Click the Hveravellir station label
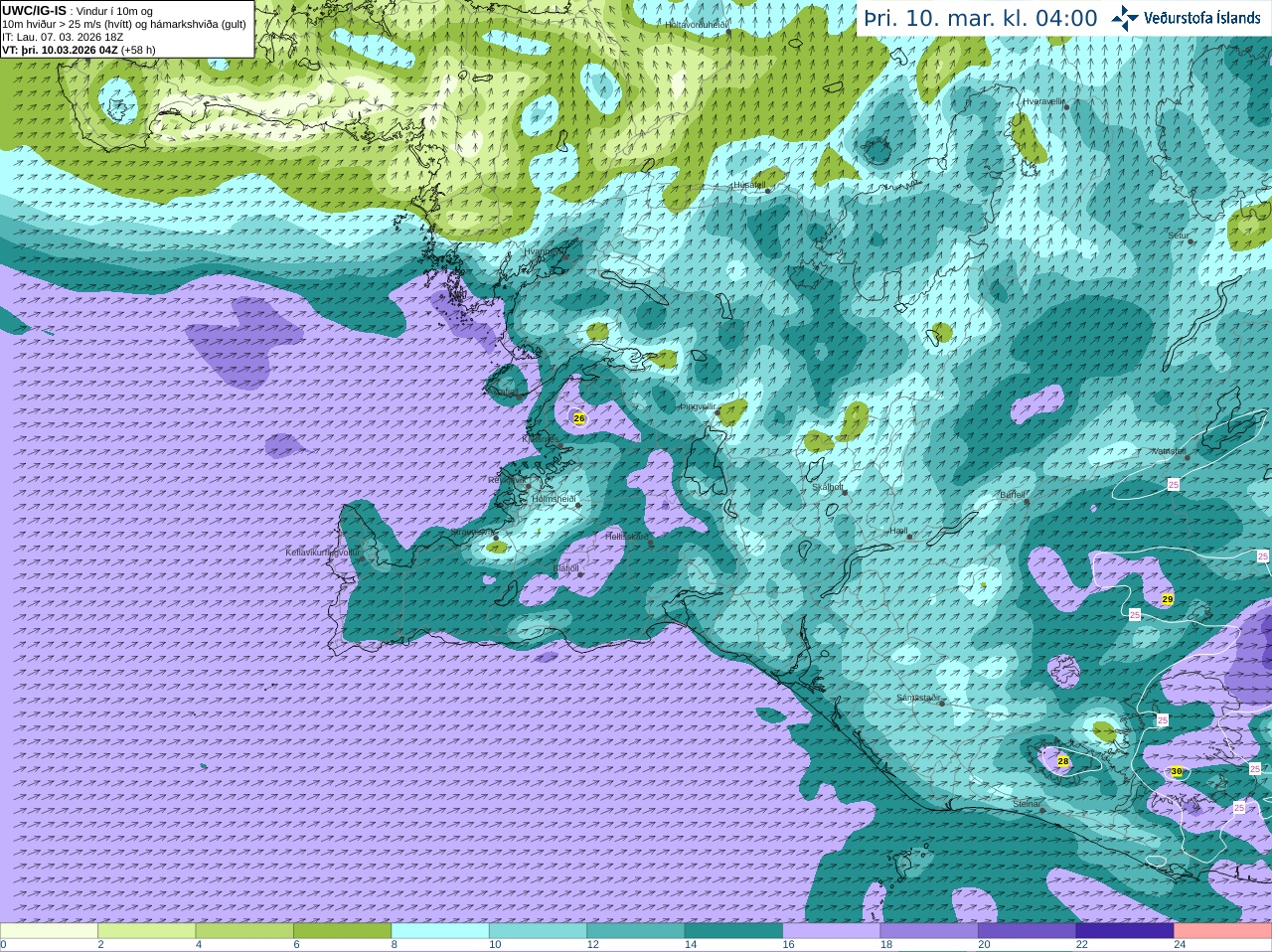Screen dimensions: 1272x952 pos(1044,101)
